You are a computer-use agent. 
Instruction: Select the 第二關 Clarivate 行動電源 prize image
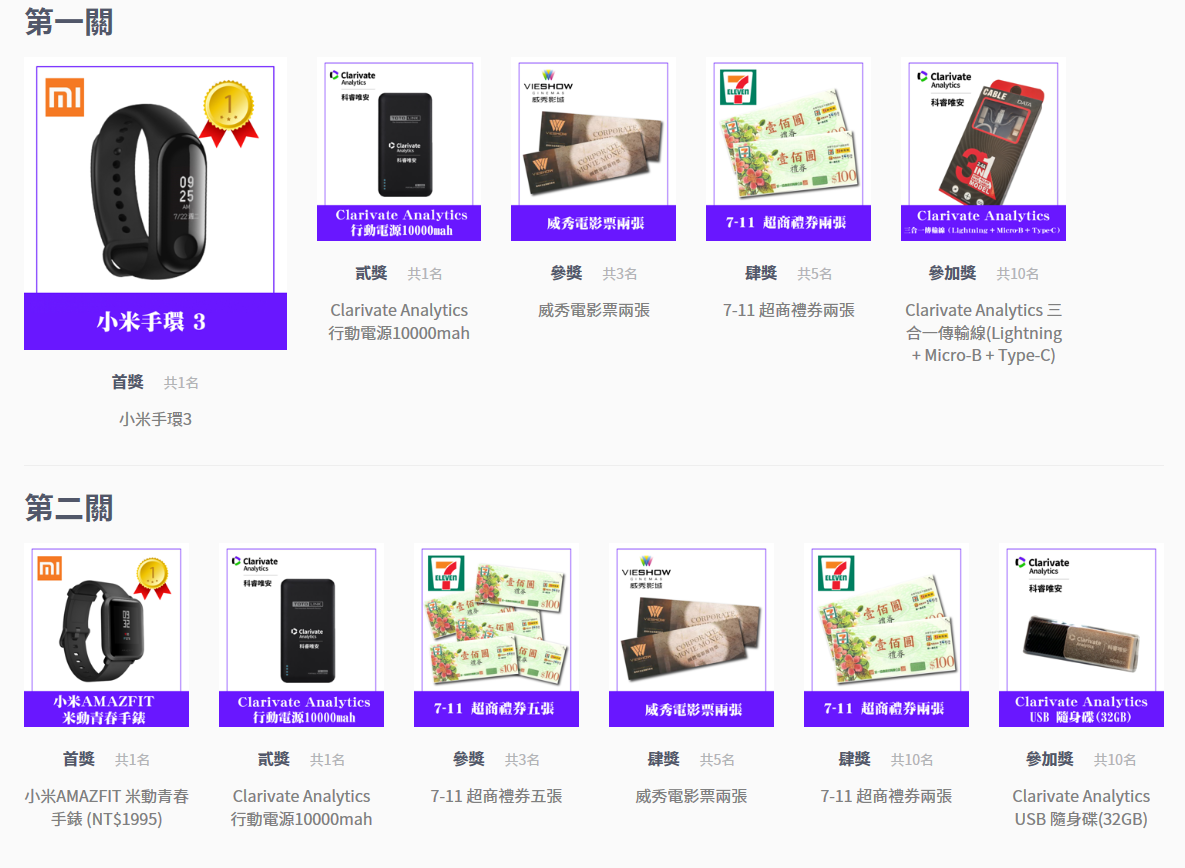(302, 635)
